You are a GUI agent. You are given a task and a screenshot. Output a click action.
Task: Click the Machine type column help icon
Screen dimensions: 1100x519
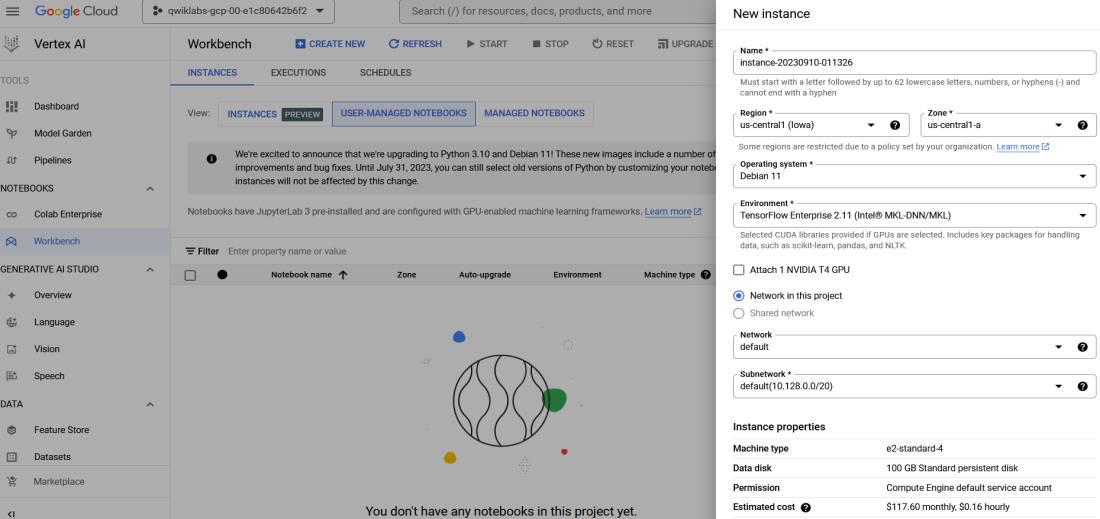point(706,275)
